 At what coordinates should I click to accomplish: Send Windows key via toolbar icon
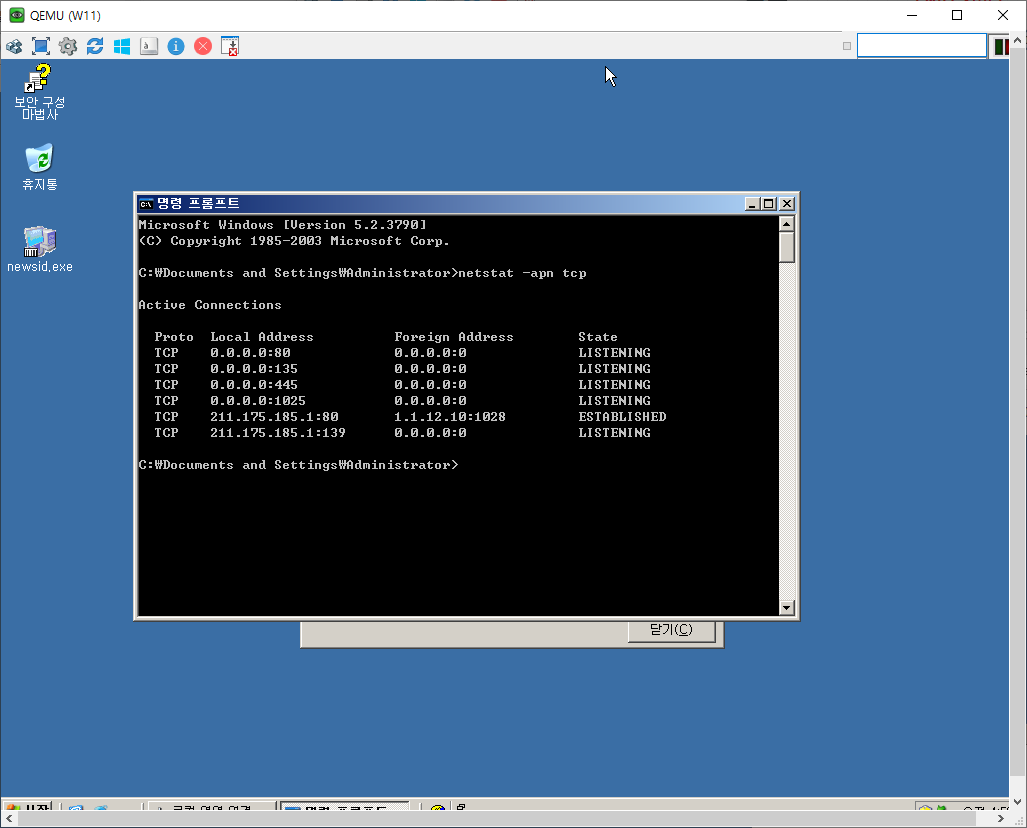click(122, 47)
